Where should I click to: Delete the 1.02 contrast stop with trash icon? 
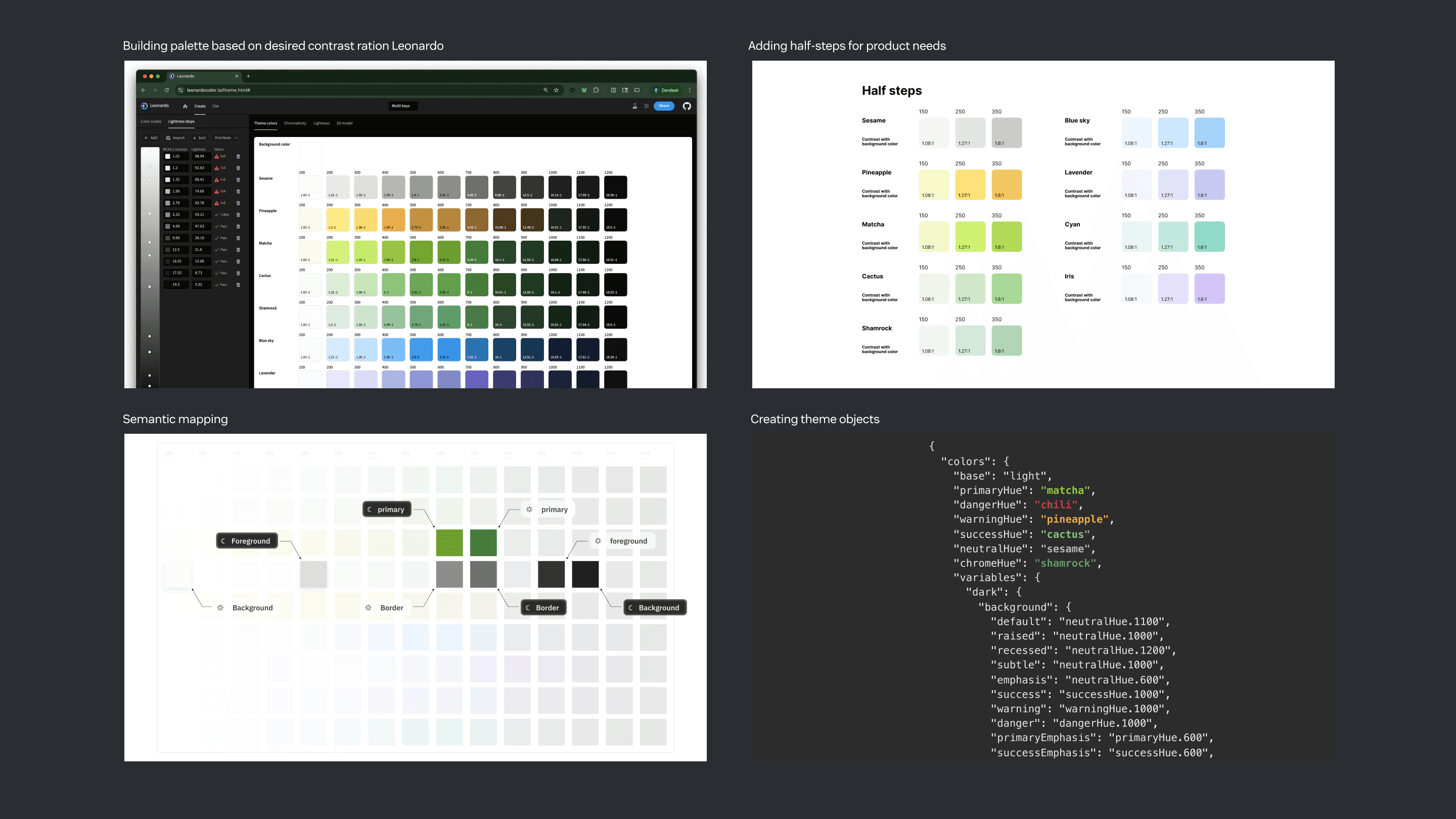point(238,157)
